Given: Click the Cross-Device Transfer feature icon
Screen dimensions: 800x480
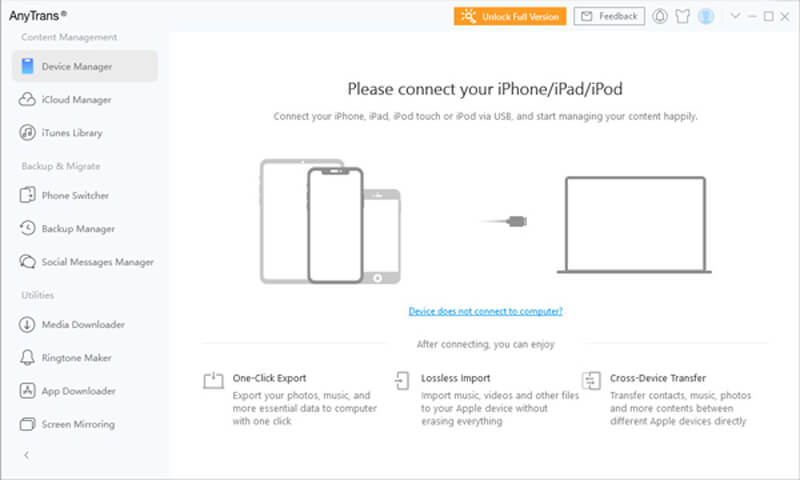Looking at the screenshot, I should [x=591, y=381].
